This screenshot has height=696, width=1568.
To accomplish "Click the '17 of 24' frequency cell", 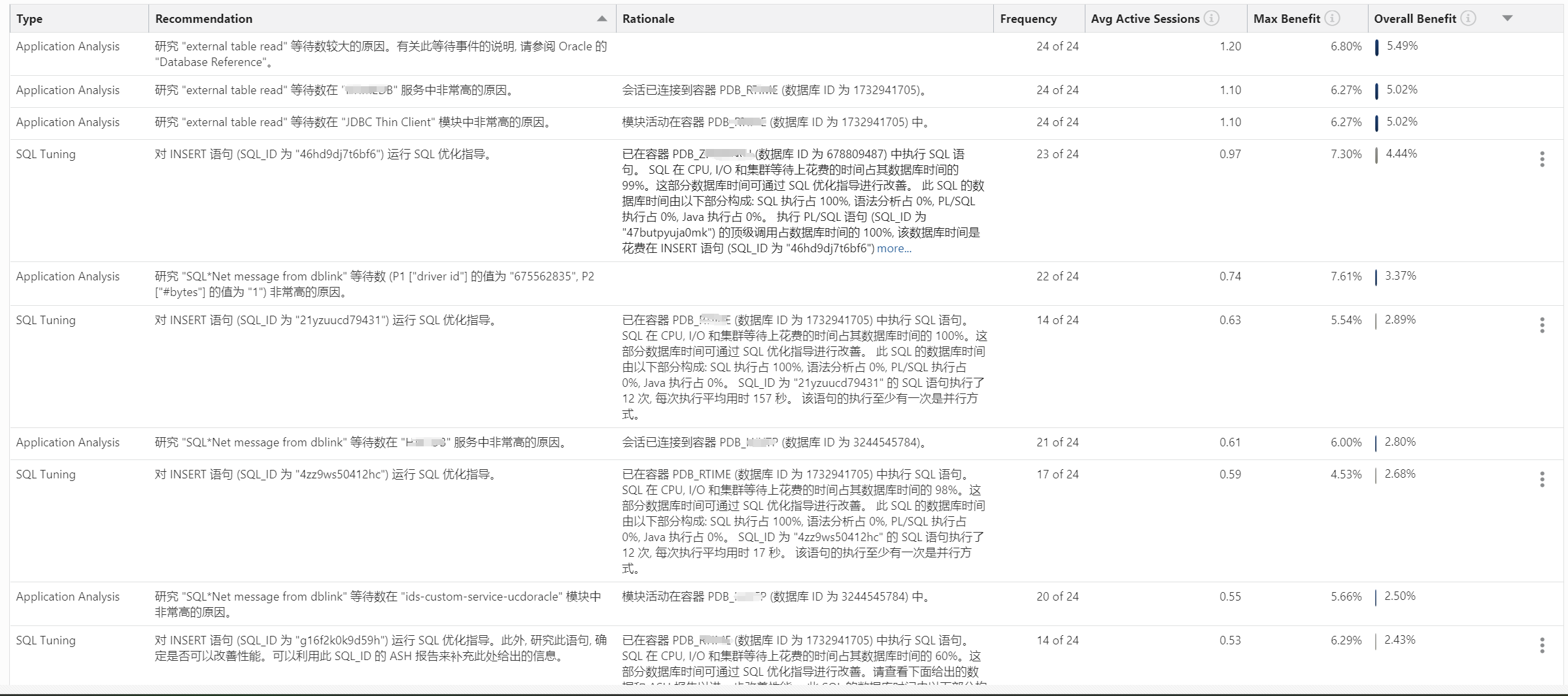I will point(1057,474).
